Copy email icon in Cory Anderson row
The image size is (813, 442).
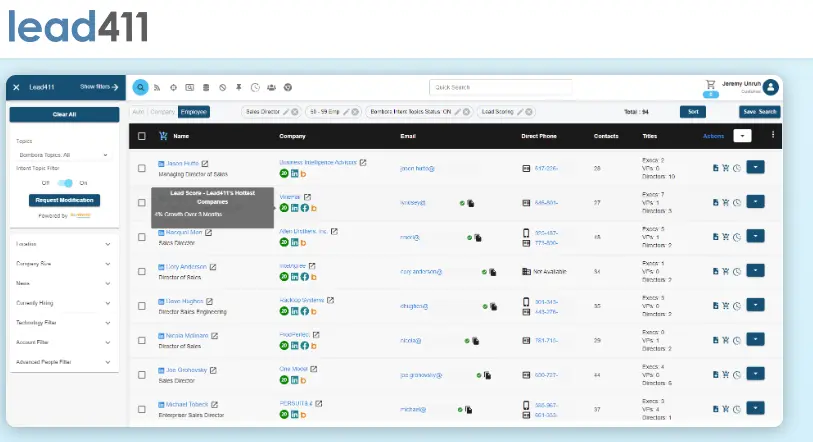click(493, 272)
